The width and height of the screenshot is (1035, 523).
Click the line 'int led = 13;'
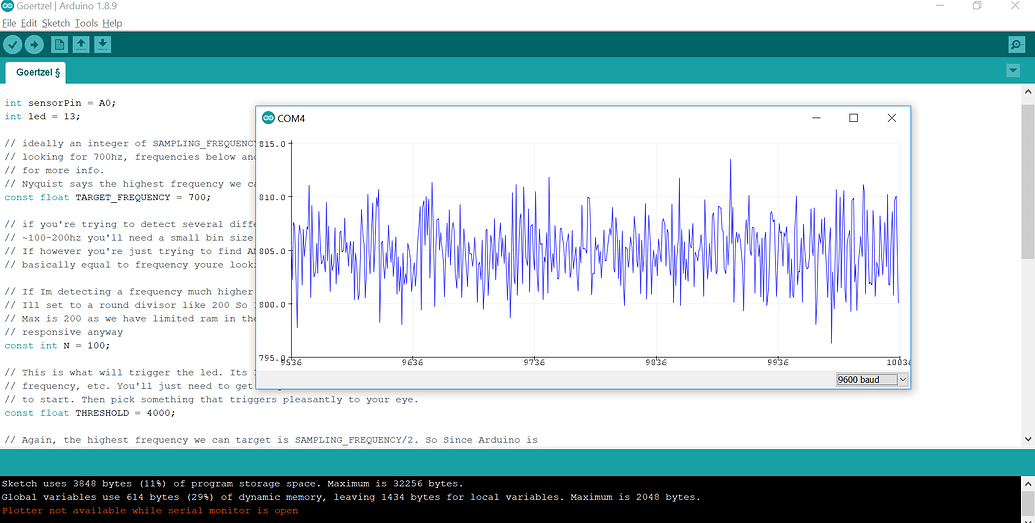coord(42,116)
